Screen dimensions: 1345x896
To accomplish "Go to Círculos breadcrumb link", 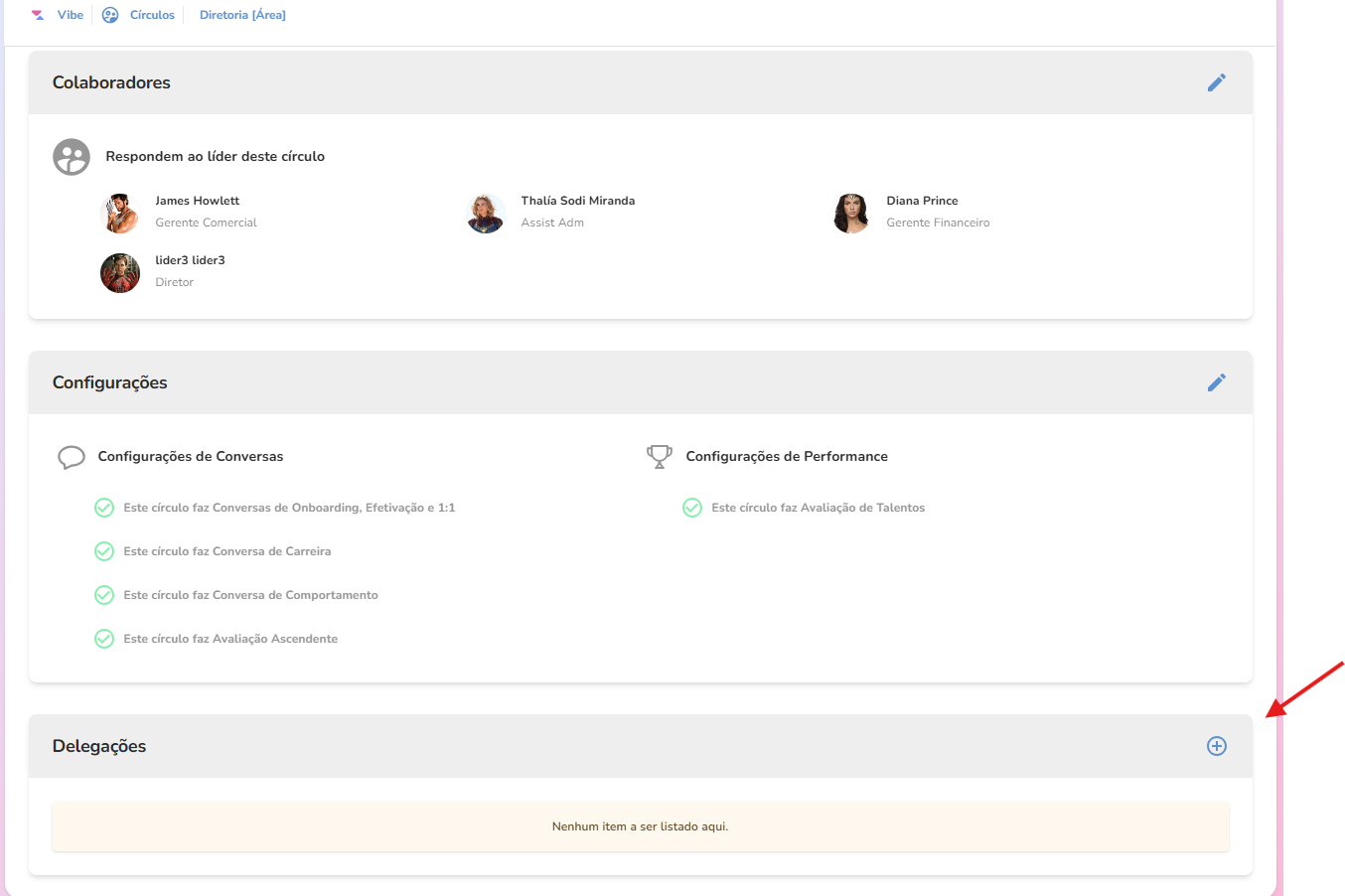I will (x=152, y=15).
